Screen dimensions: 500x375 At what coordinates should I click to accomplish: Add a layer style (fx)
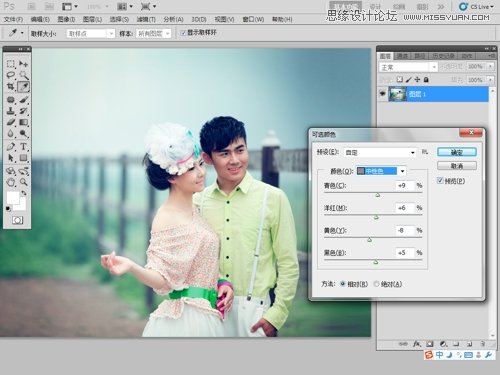click(x=417, y=344)
